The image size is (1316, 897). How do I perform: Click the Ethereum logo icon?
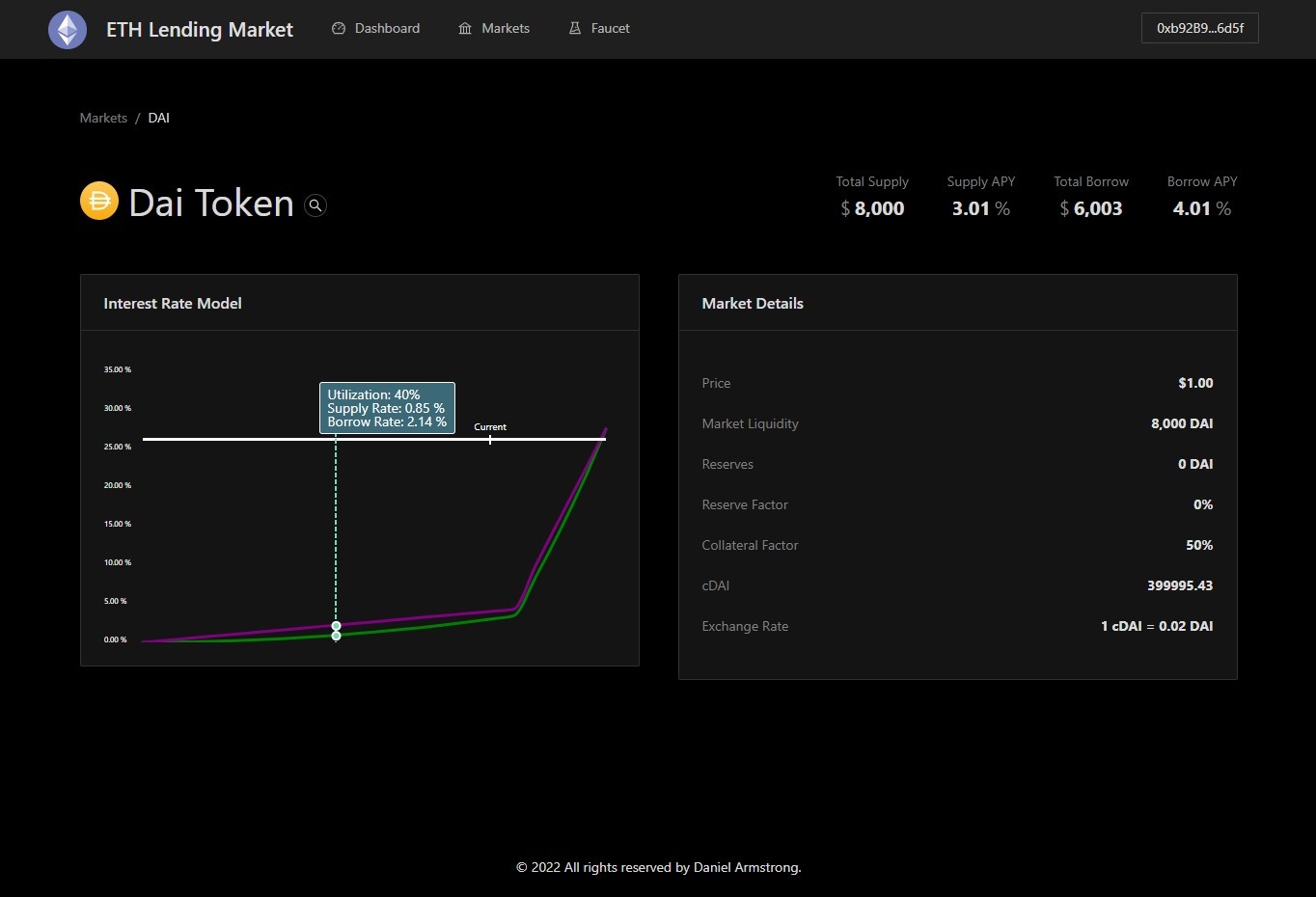68,30
